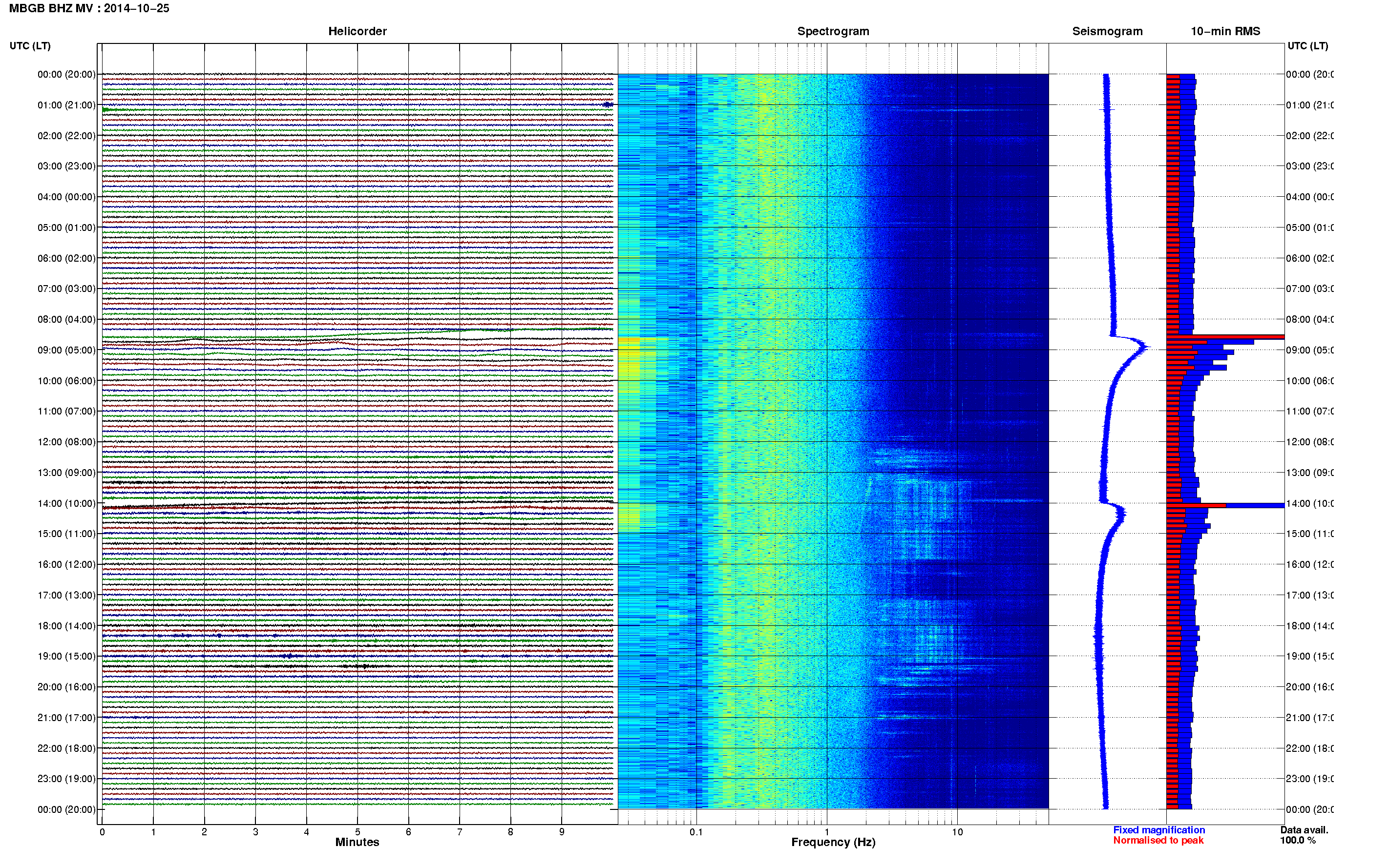Click the 8 tick on the Minutes axis
The image size is (1389, 868).
(510, 832)
